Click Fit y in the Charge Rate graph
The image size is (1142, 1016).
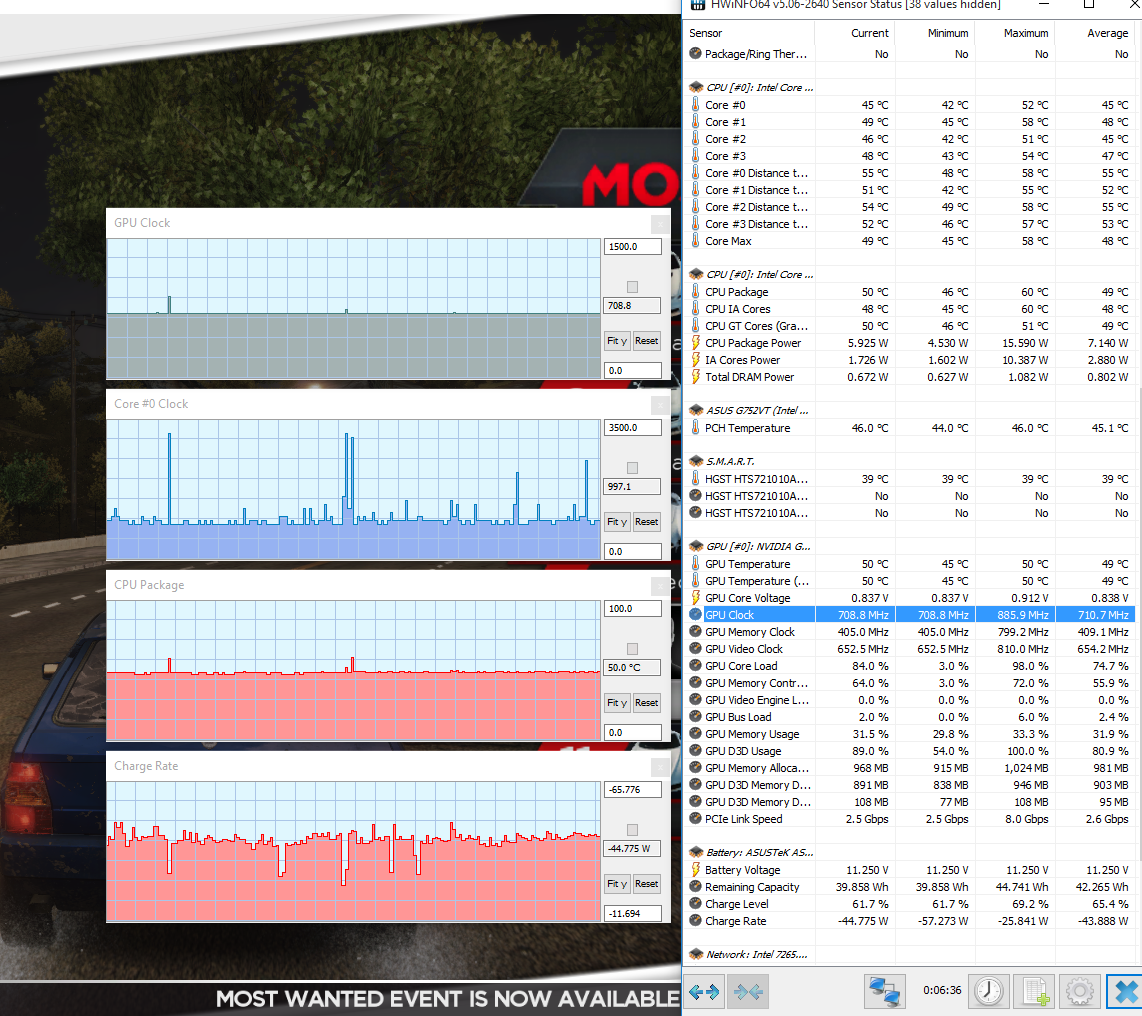point(617,883)
